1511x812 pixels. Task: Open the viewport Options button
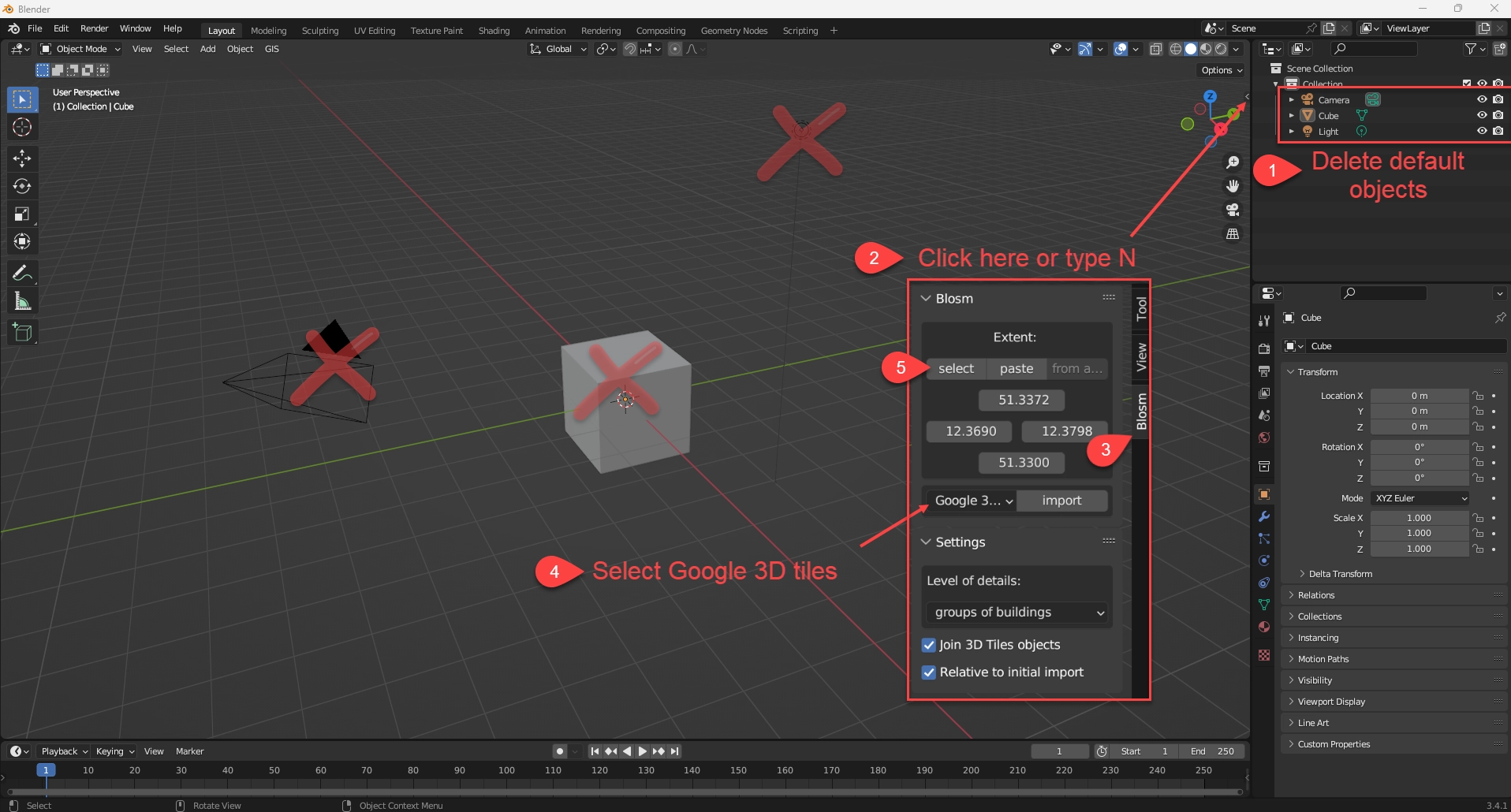(x=1222, y=70)
